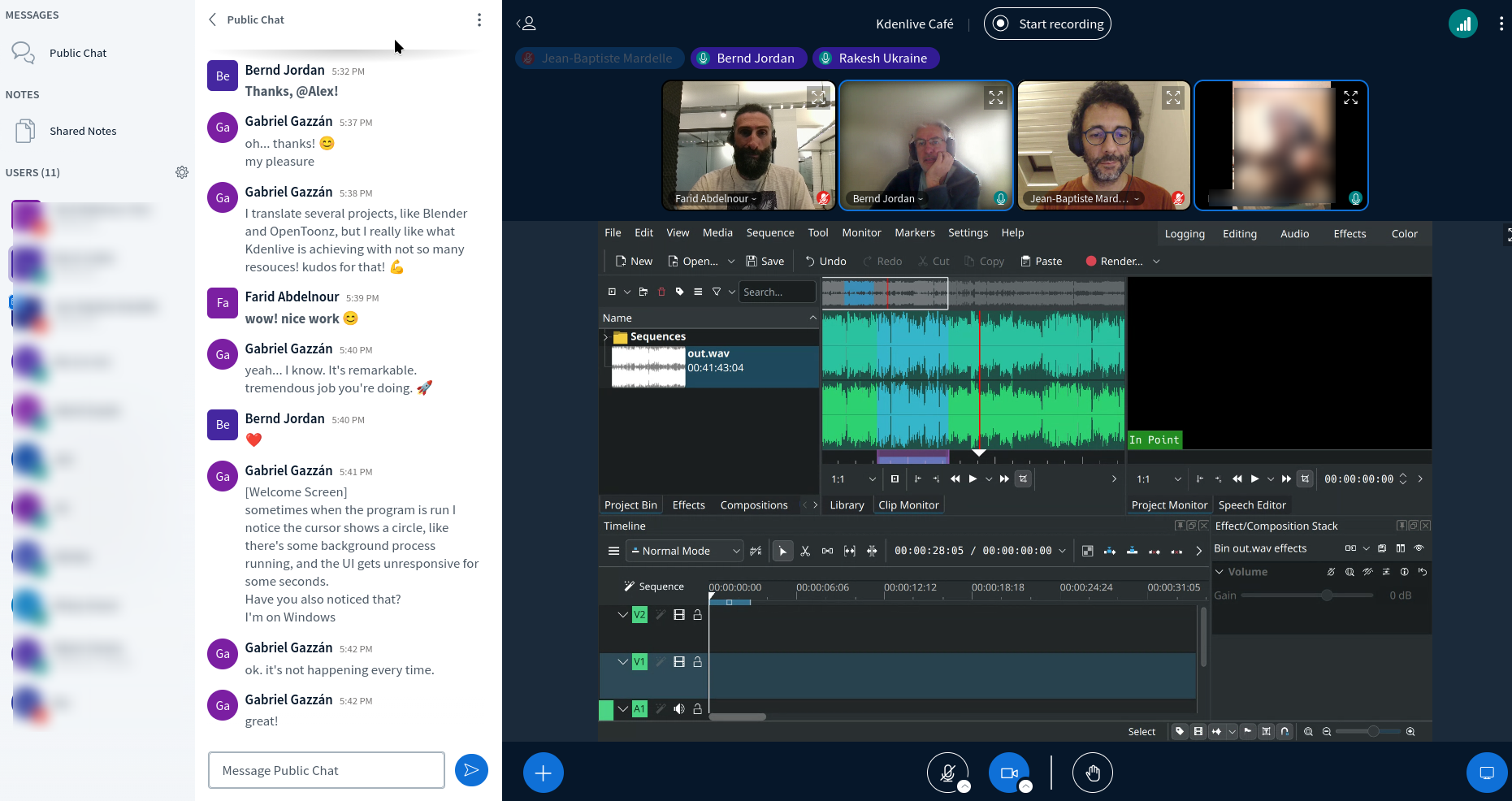Open chat options three-dot menu
Screen dimensions: 1512x801
tap(479, 19)
